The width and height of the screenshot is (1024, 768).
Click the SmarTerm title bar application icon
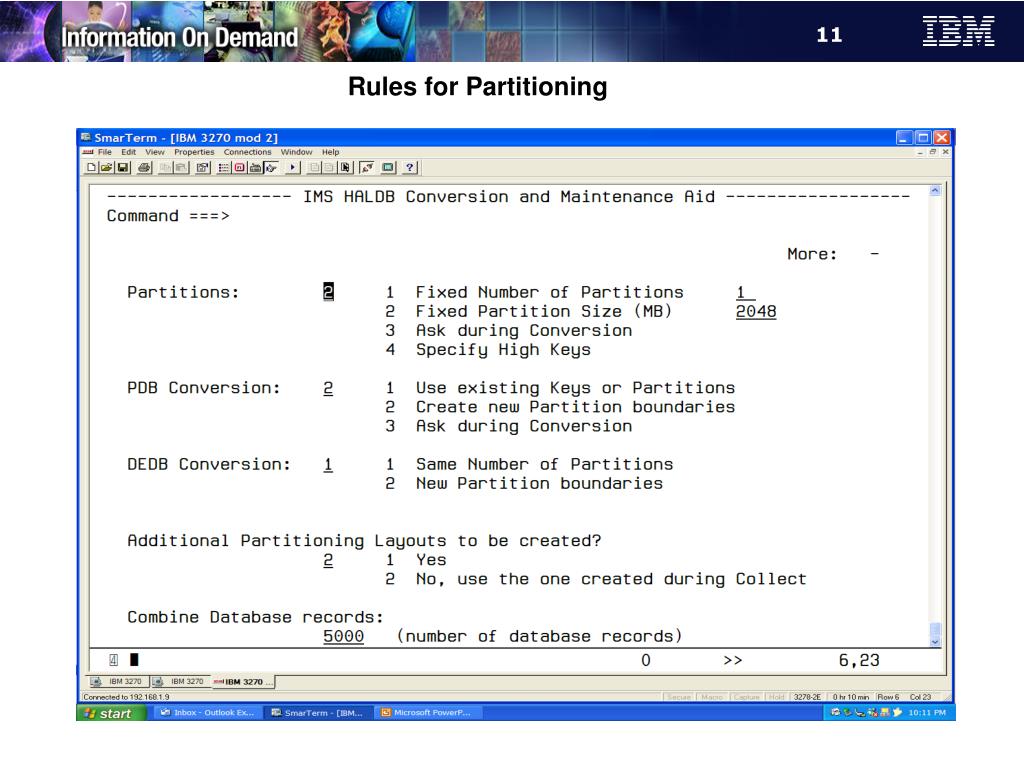(86, 137)
